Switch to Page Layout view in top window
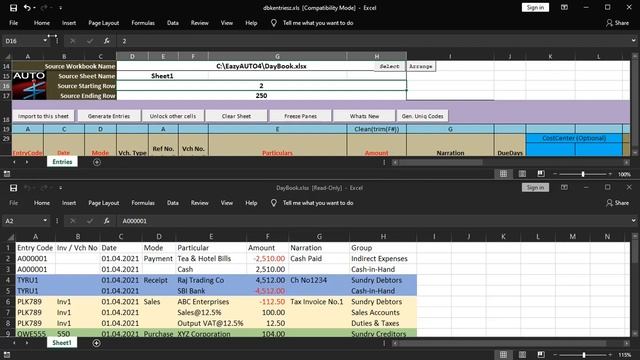This screenshot has width=640, height=360. pos(522,174)
